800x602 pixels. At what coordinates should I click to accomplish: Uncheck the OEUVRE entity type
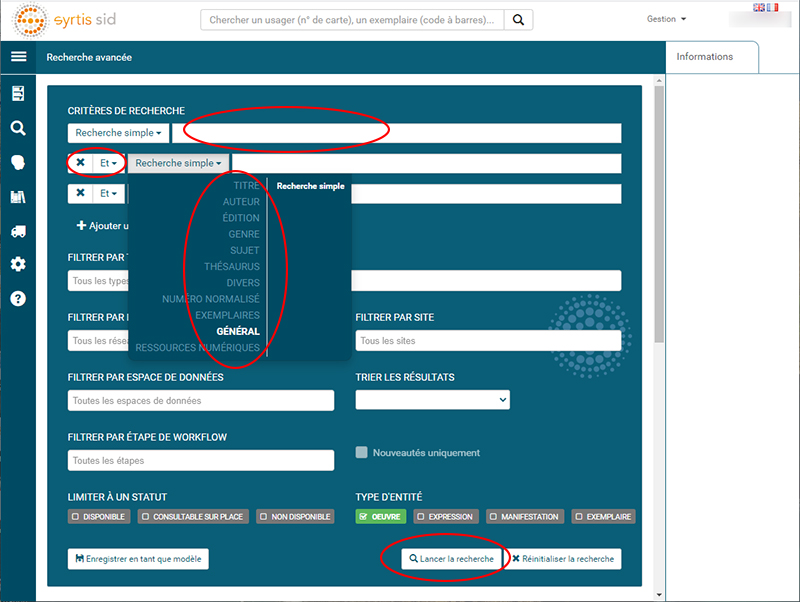[381, 516]
